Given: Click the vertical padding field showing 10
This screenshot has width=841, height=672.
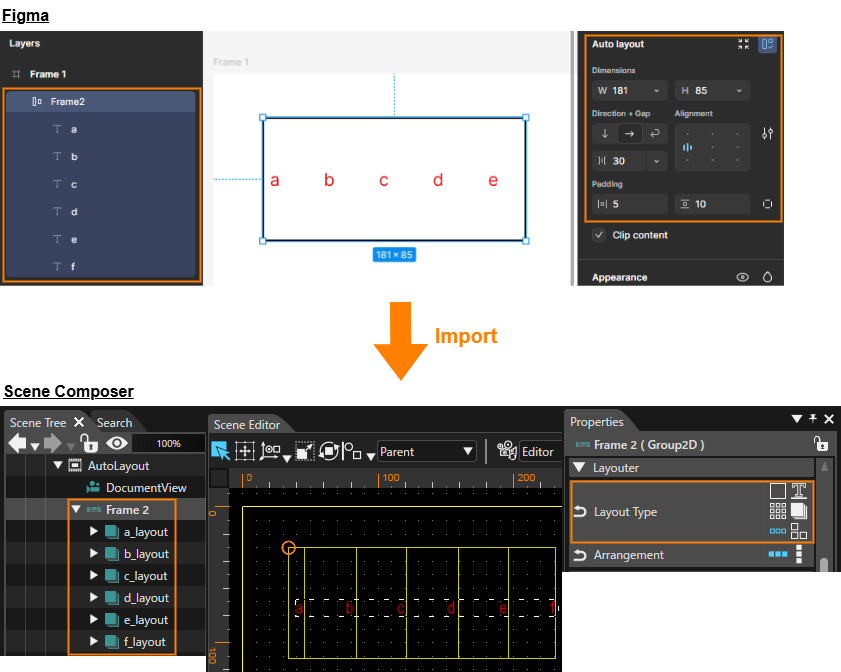Looking at the screenshot, I should [712, 204].
